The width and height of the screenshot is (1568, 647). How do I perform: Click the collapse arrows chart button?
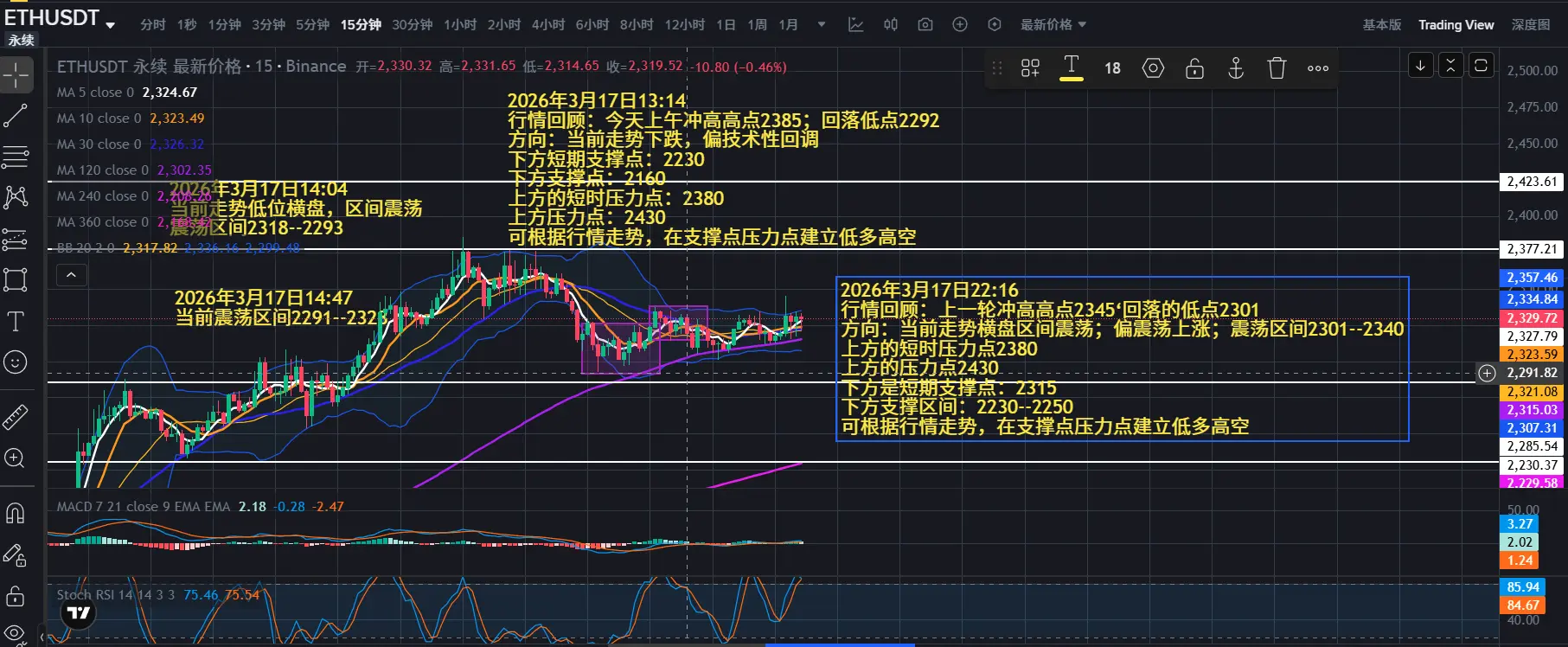click(1451, 66)
